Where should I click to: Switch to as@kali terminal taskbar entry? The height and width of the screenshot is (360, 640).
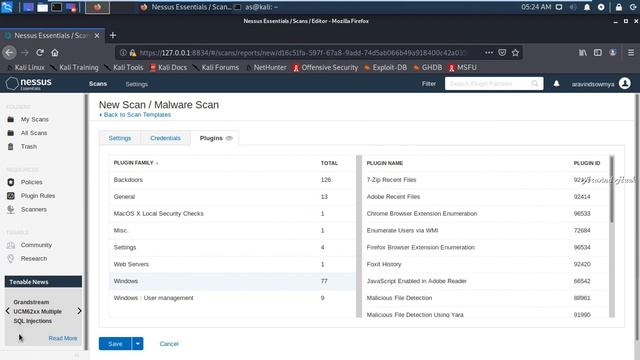click(257, 7)
